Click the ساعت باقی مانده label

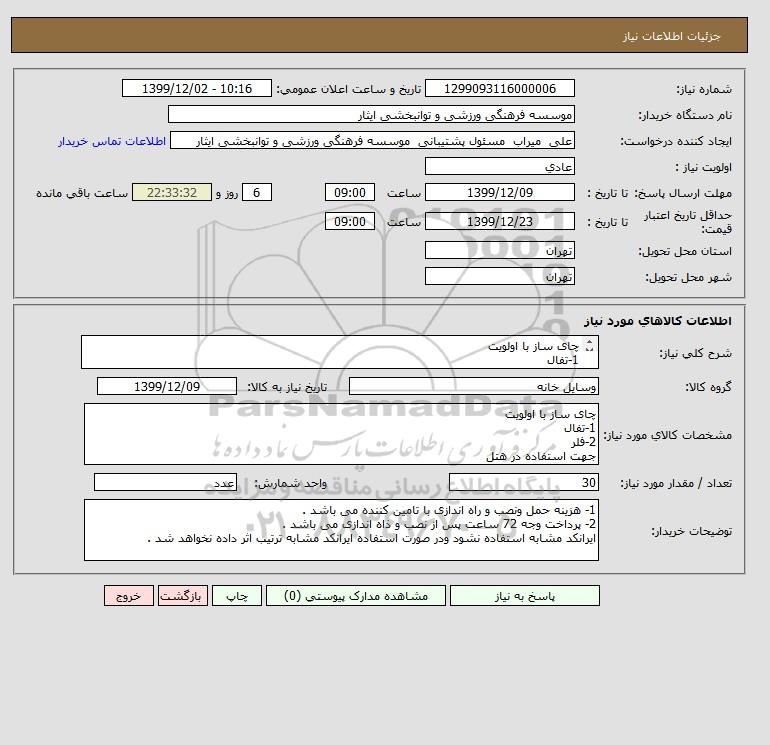point(82,193)
